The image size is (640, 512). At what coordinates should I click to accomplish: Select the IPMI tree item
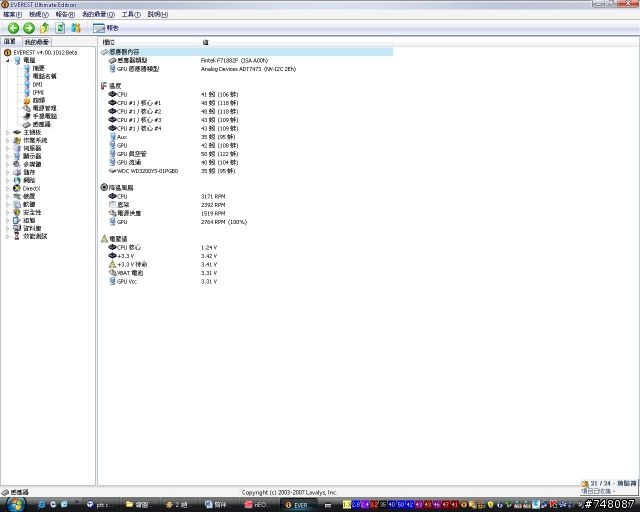[38, 93]
